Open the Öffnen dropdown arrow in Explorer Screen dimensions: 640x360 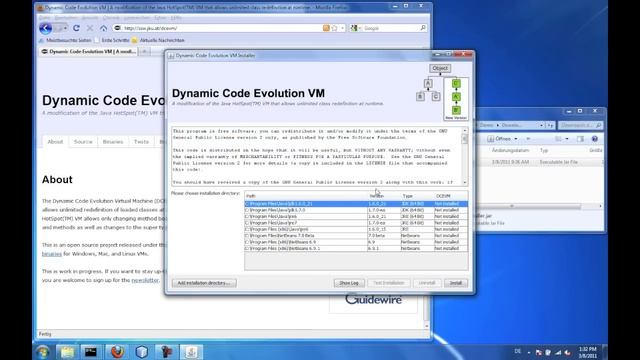coord(516,139)
